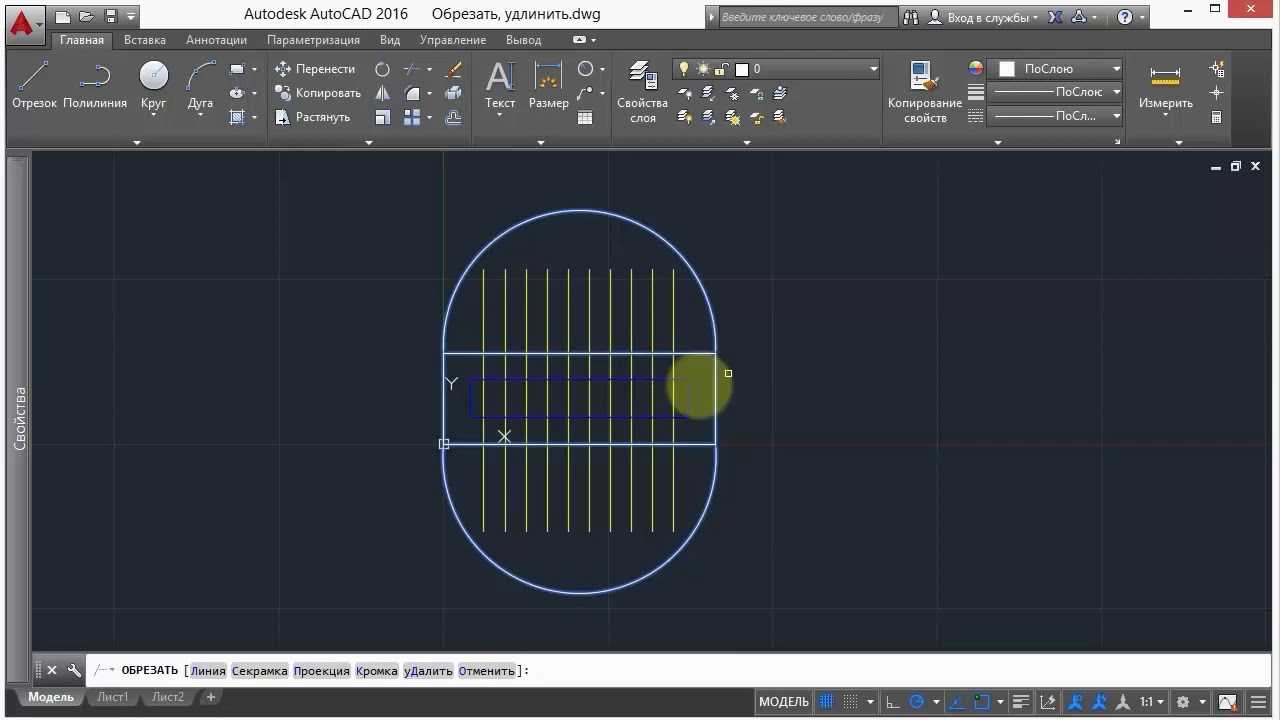Click the Растянуть stretch button
This screenshot has width=1280, height=720.
312,117
